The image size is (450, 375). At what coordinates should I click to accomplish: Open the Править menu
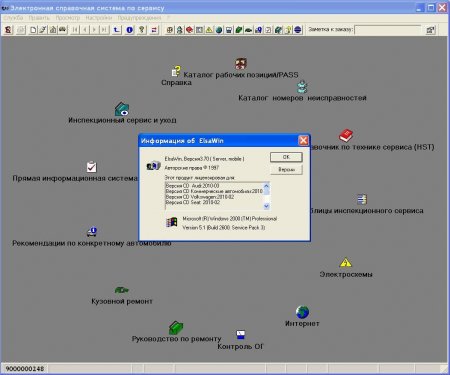[x=39, y=18]
